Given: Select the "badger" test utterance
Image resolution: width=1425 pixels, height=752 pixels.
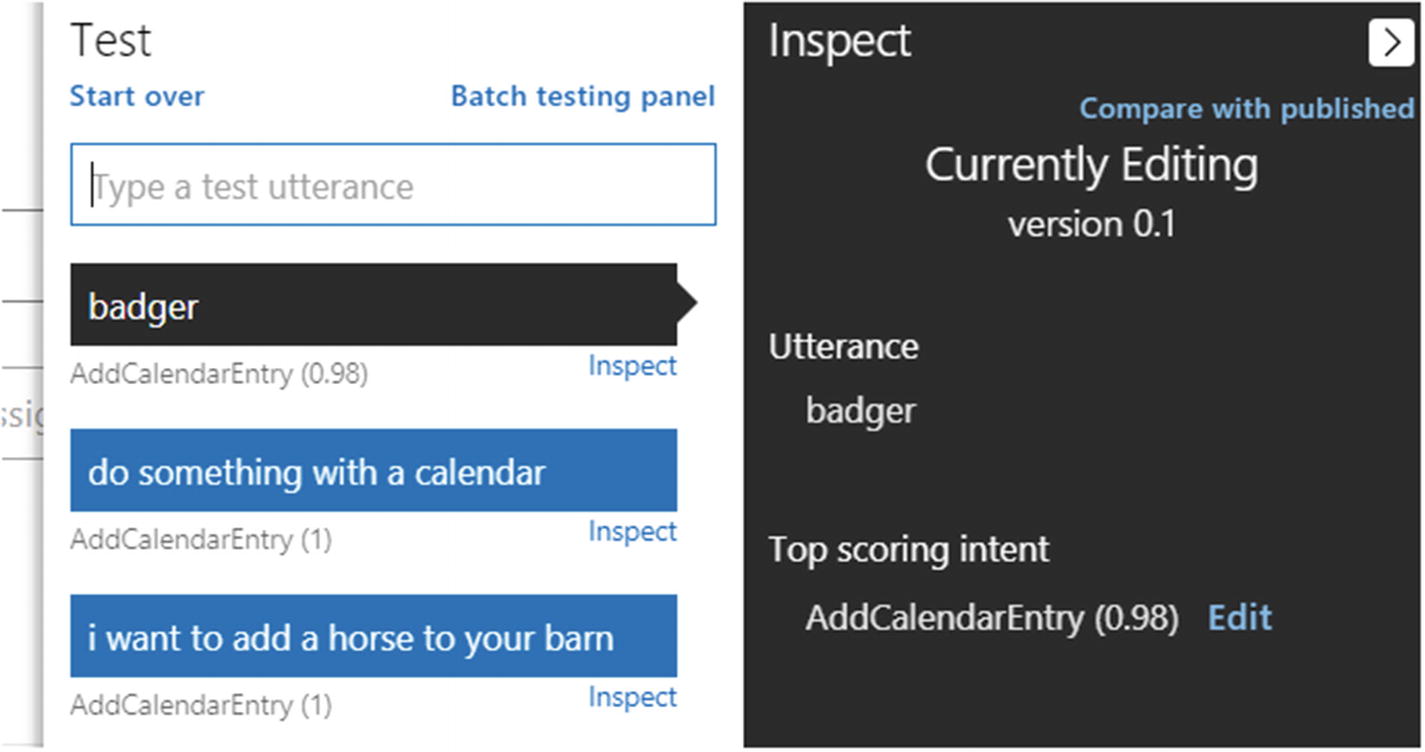Looking at the screenshot, I should pos(373,305).
